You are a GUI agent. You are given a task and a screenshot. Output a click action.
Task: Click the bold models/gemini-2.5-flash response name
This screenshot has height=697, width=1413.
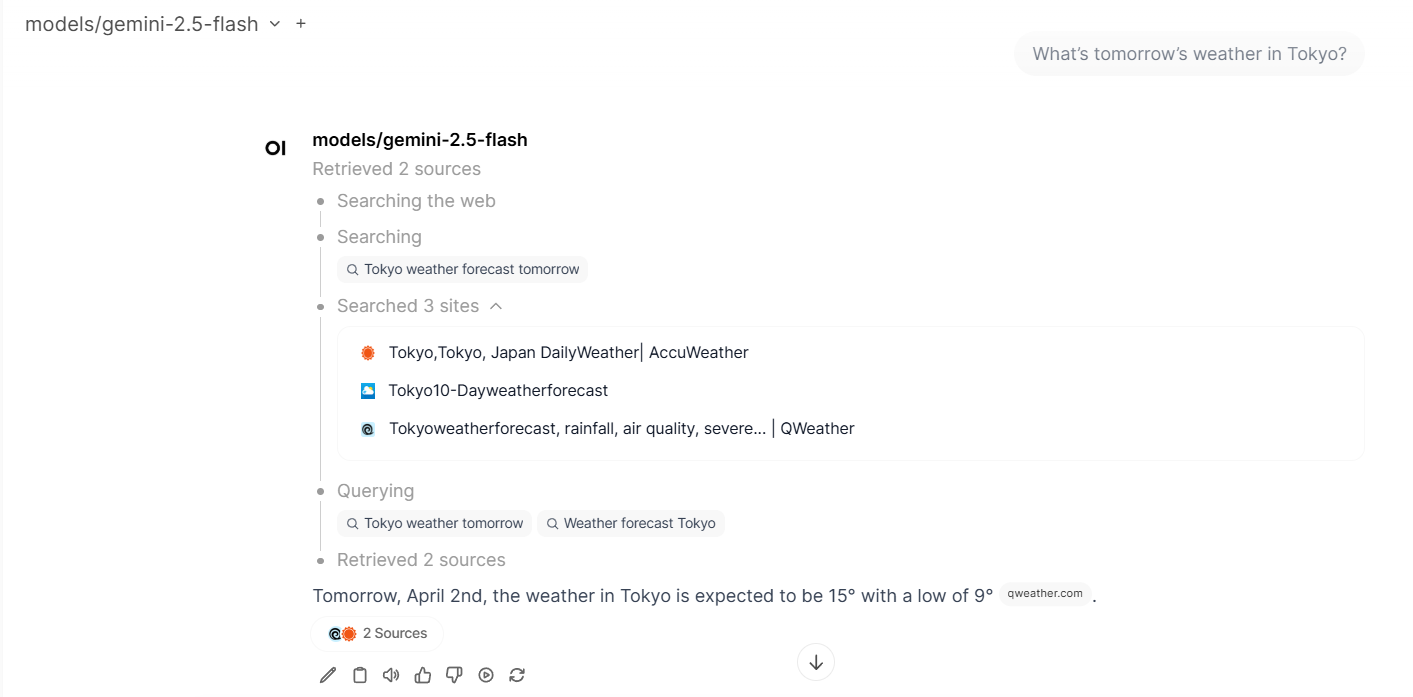(x=420, y=140)
